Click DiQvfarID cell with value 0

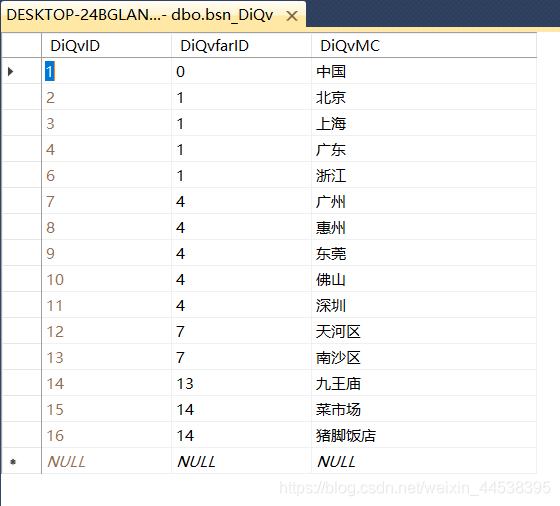click(x=241, y=71)
